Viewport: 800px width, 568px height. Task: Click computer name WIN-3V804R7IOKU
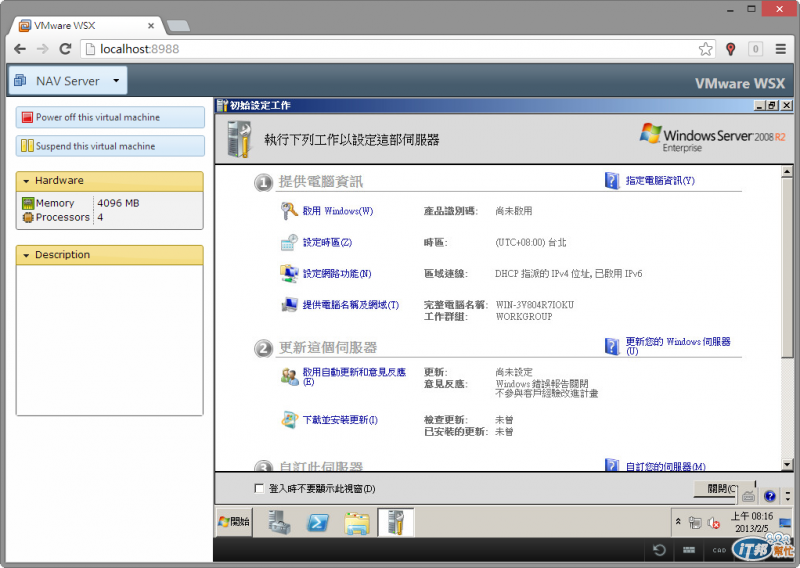[535, 305]
